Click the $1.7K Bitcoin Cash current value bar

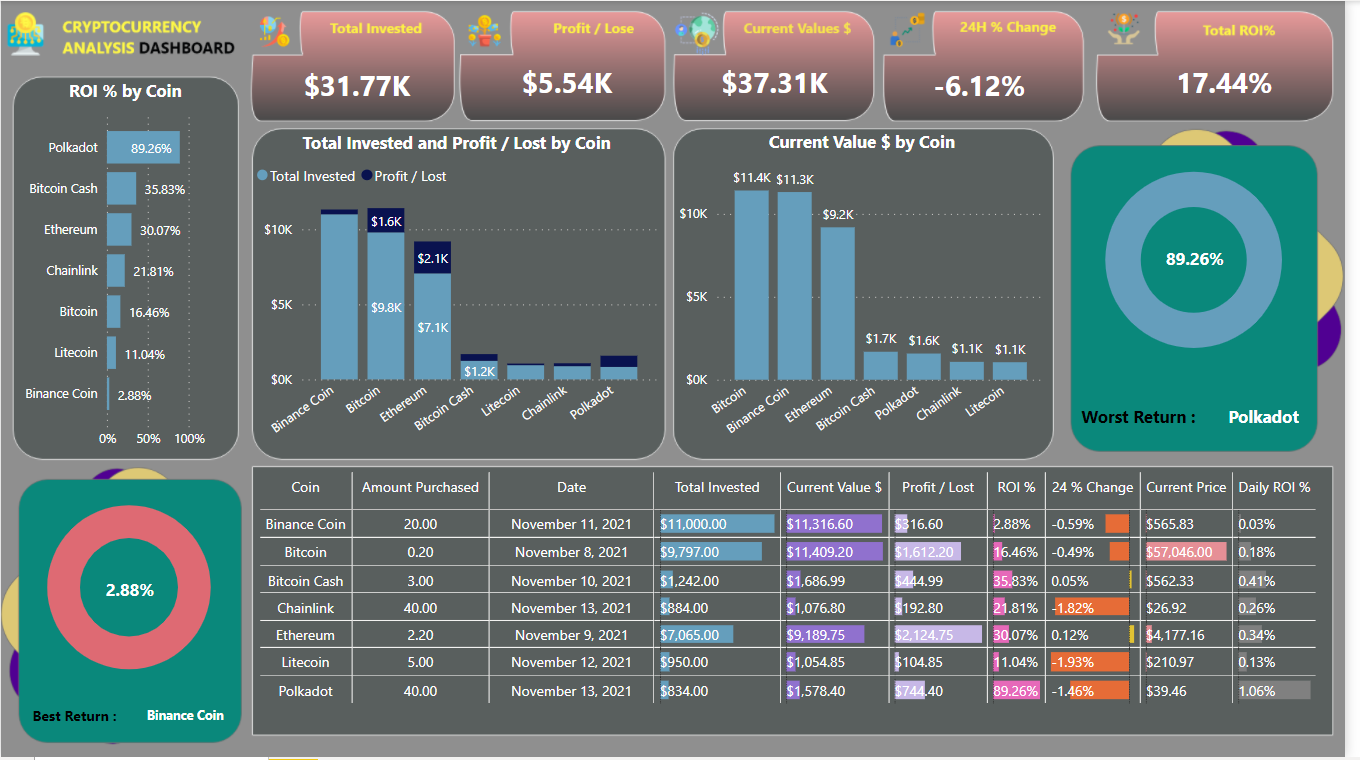[x=881, y=366]
